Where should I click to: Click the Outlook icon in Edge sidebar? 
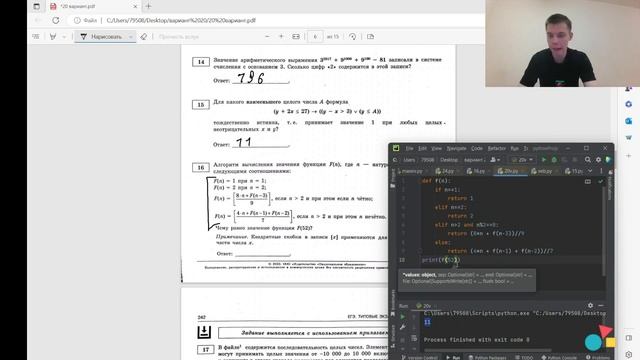(x=629, y=121)
